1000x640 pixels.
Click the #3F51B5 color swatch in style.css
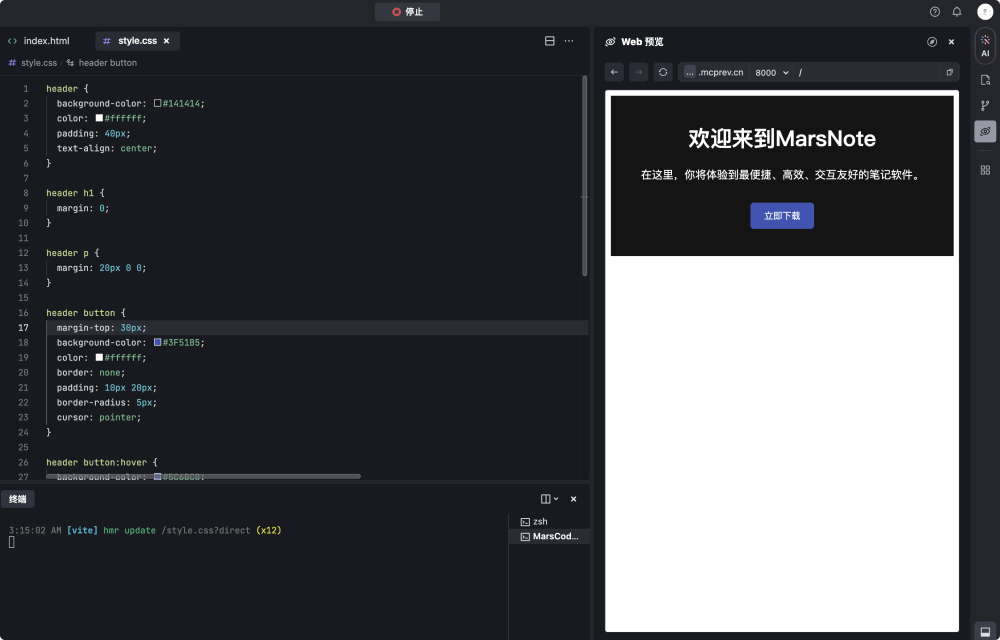[x=158, y=342]
